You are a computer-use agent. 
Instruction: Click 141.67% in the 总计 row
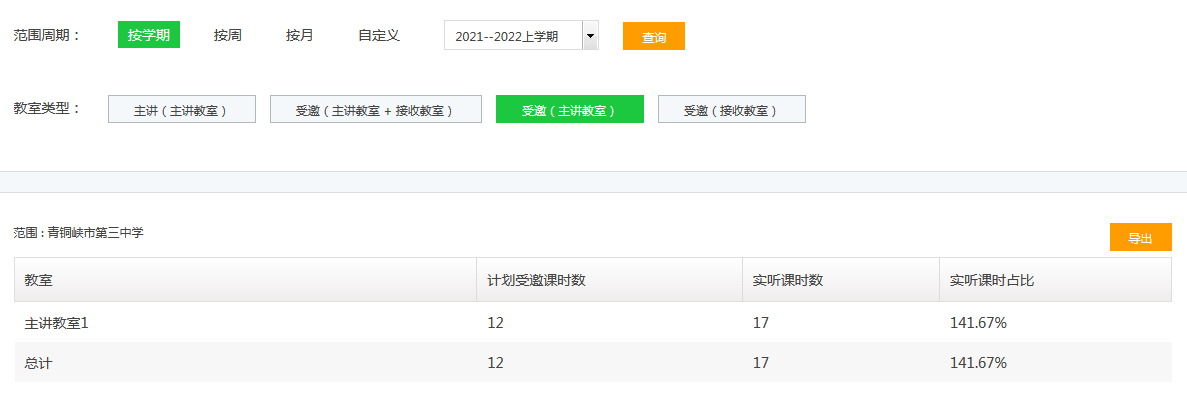[978, 363]
